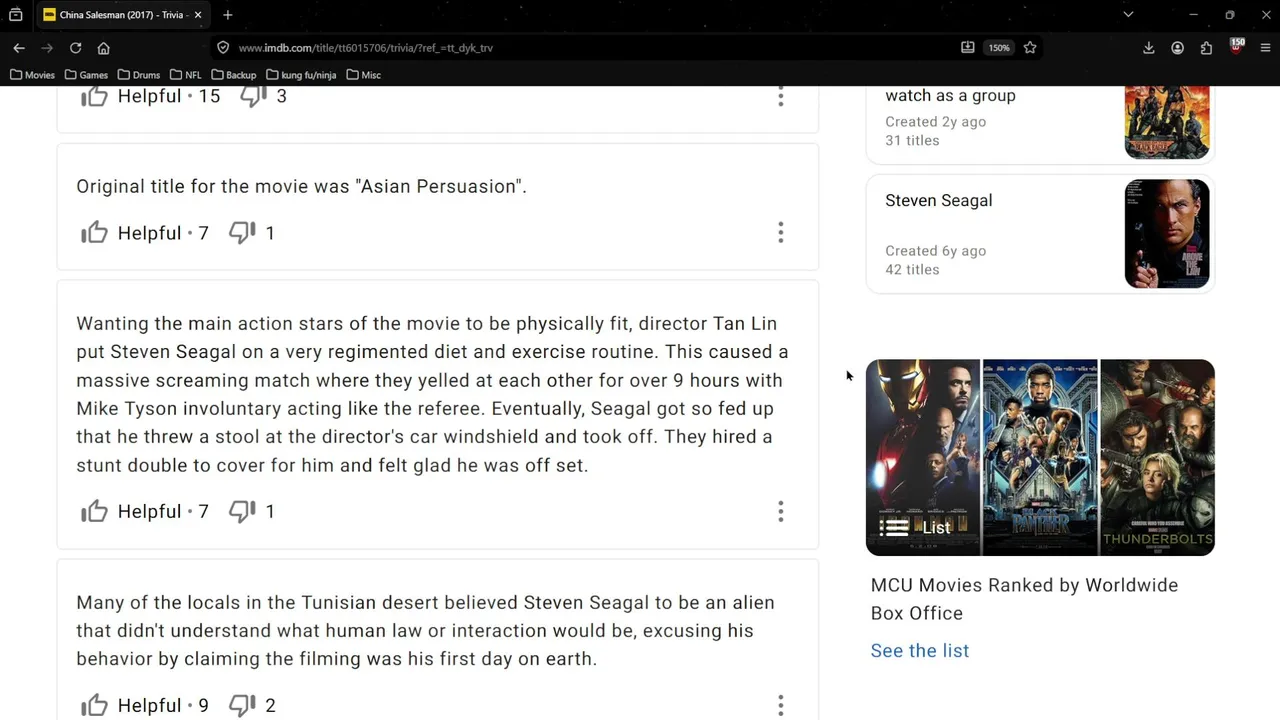Screen dimensions: 1280x720
Task: Click the "31 titles" count text
Action: click(912, 141)
